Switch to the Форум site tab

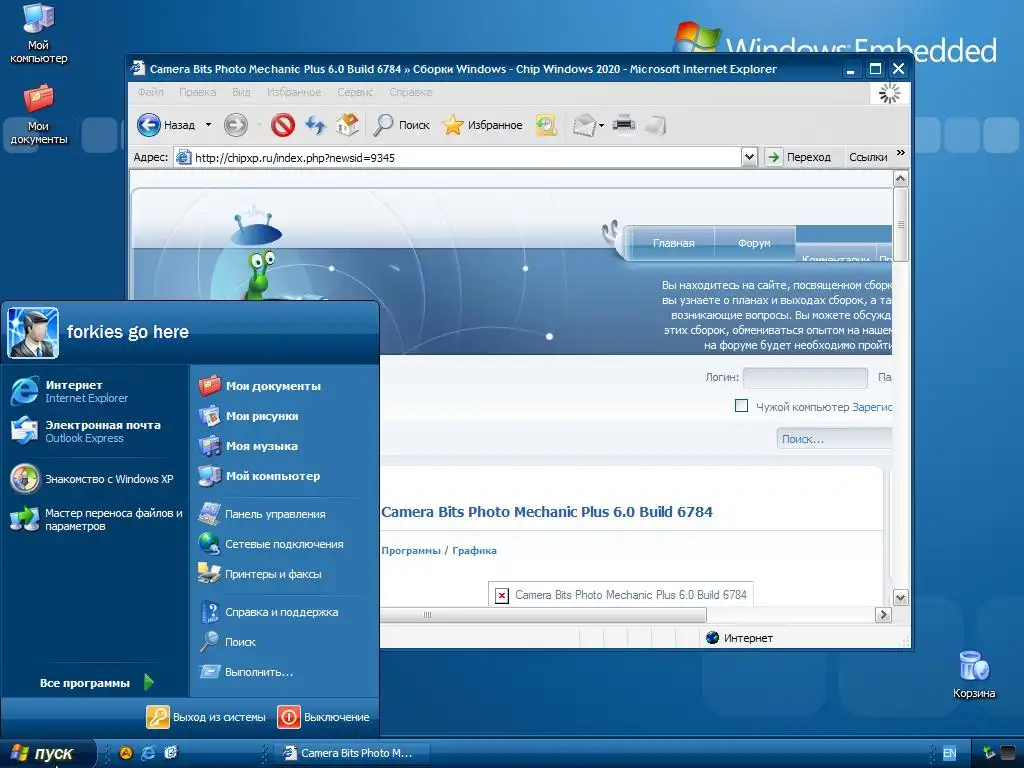coord(754,243)
